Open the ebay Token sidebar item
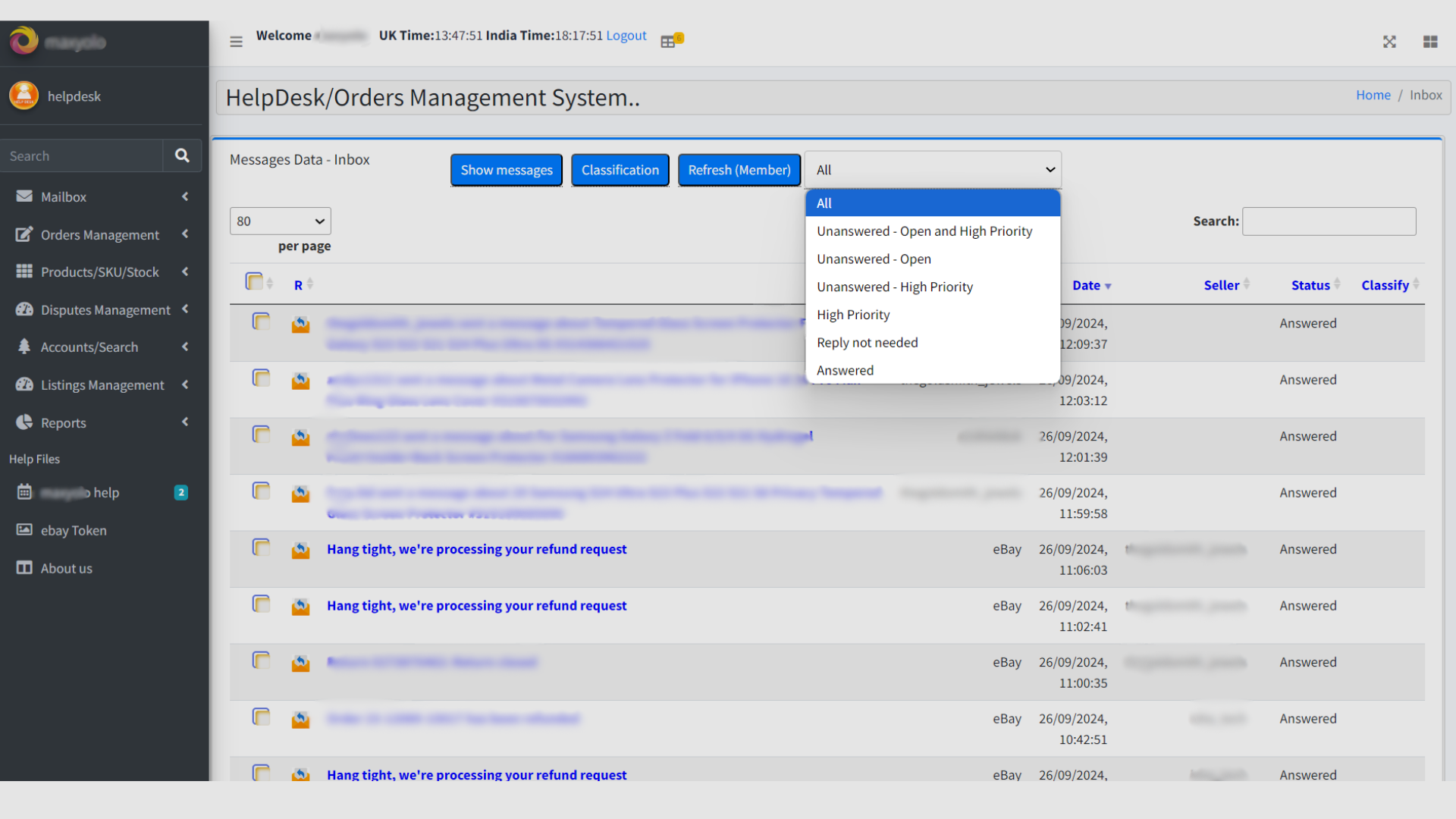Viewport: 1456px width, 819px height. [73, 530]
